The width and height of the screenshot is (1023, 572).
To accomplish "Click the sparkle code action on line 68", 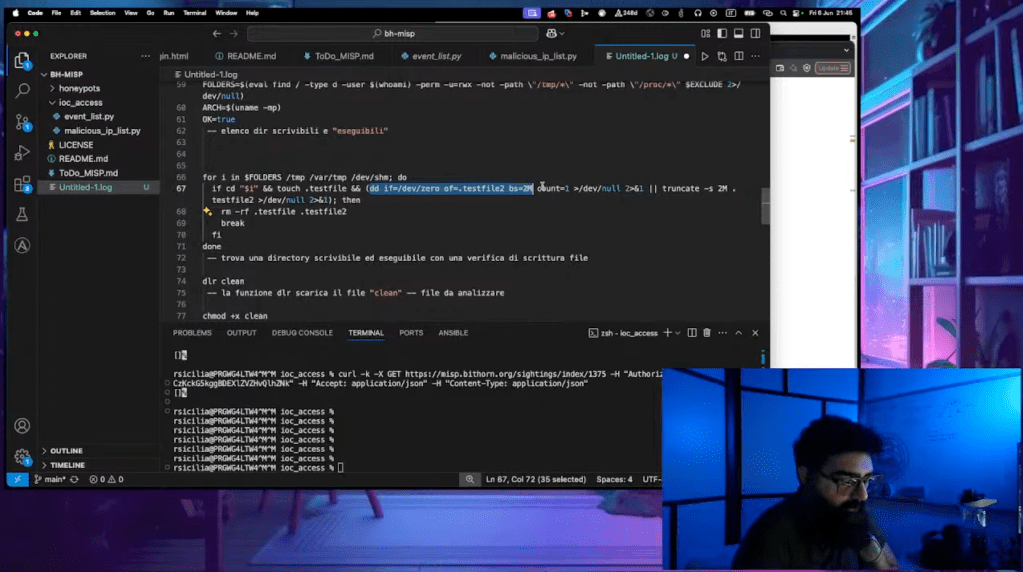I will [207, 211].
